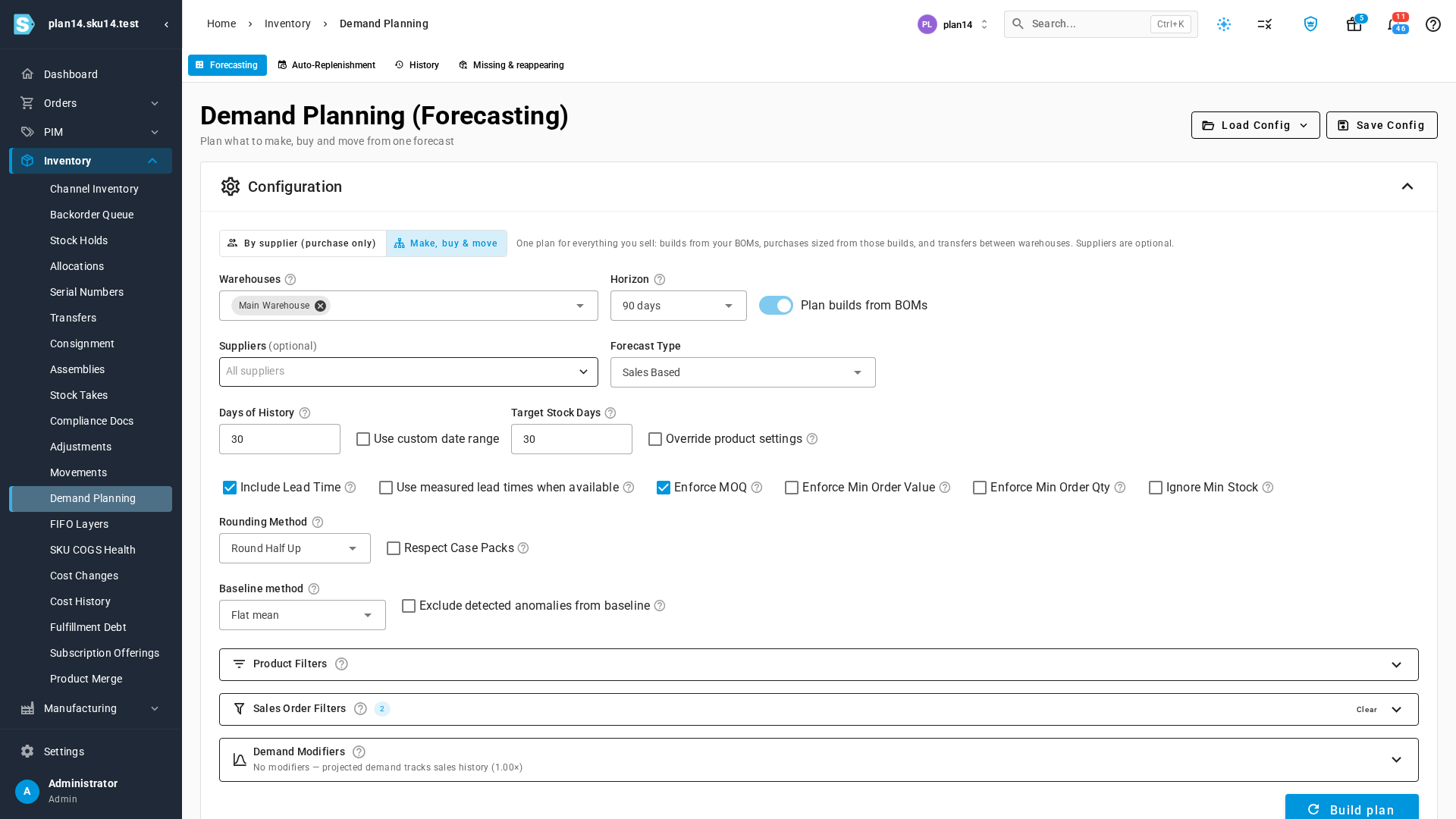
Task: Click Save Config button
Action: 1381,125
